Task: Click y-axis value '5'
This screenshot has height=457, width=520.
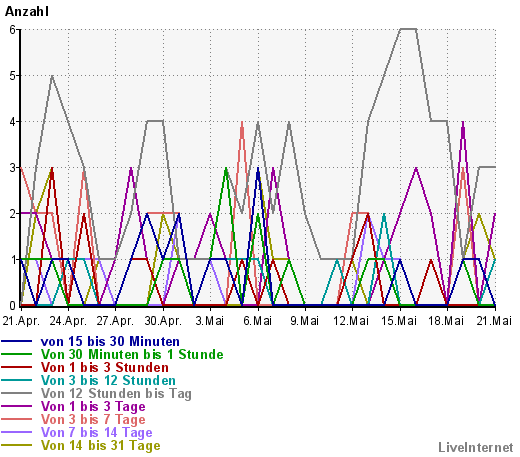Action: pyautogui.click(x=13, y=76)
